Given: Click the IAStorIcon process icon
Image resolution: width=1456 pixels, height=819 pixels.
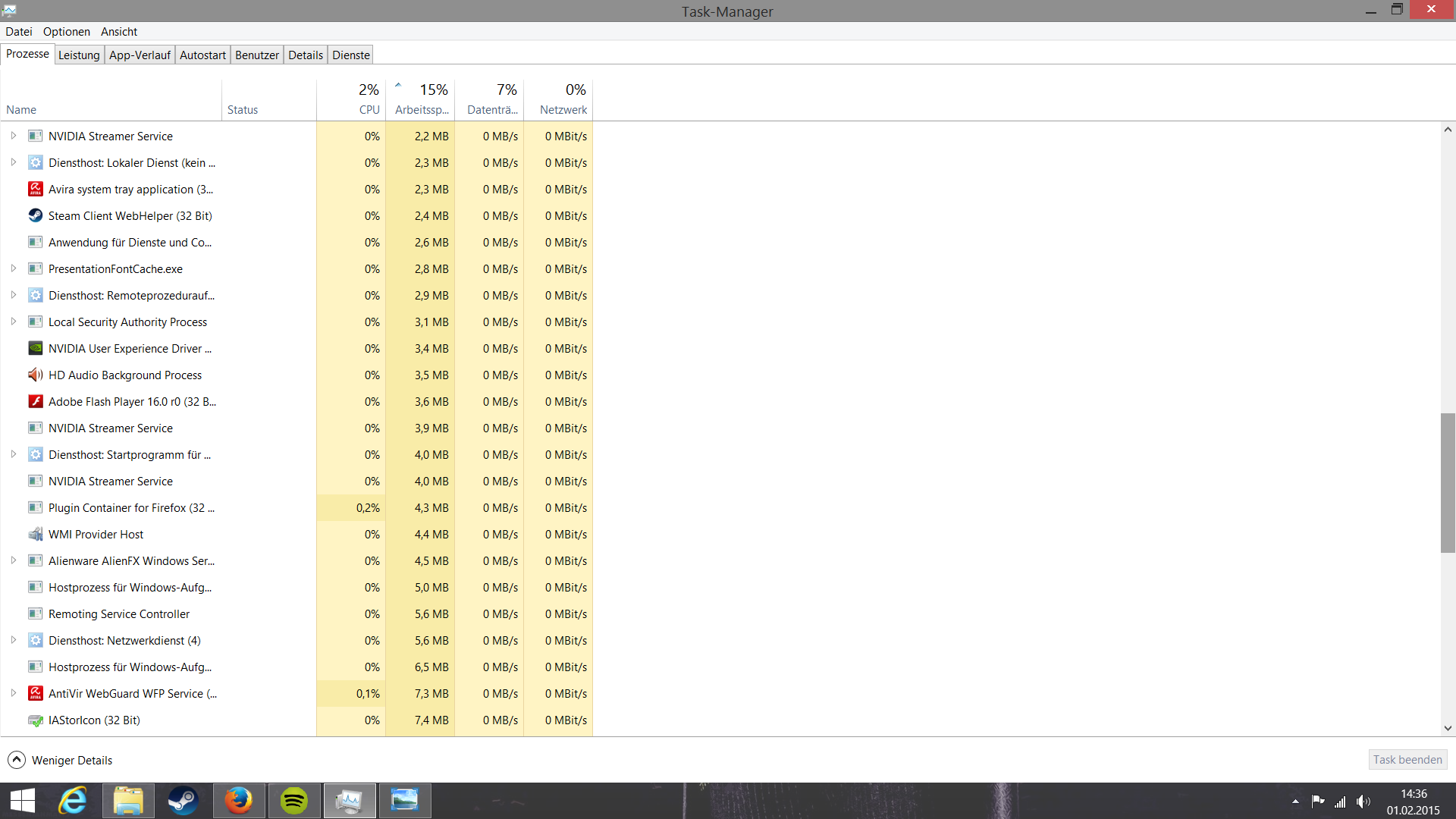Looking at the screenshot, I should coord(35,720).
